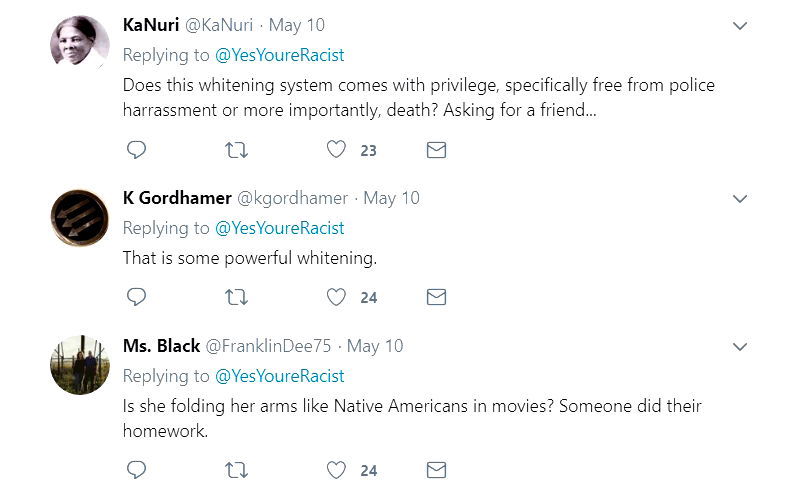Retweet KaNuri's whitening system tweet

(237, 150)
